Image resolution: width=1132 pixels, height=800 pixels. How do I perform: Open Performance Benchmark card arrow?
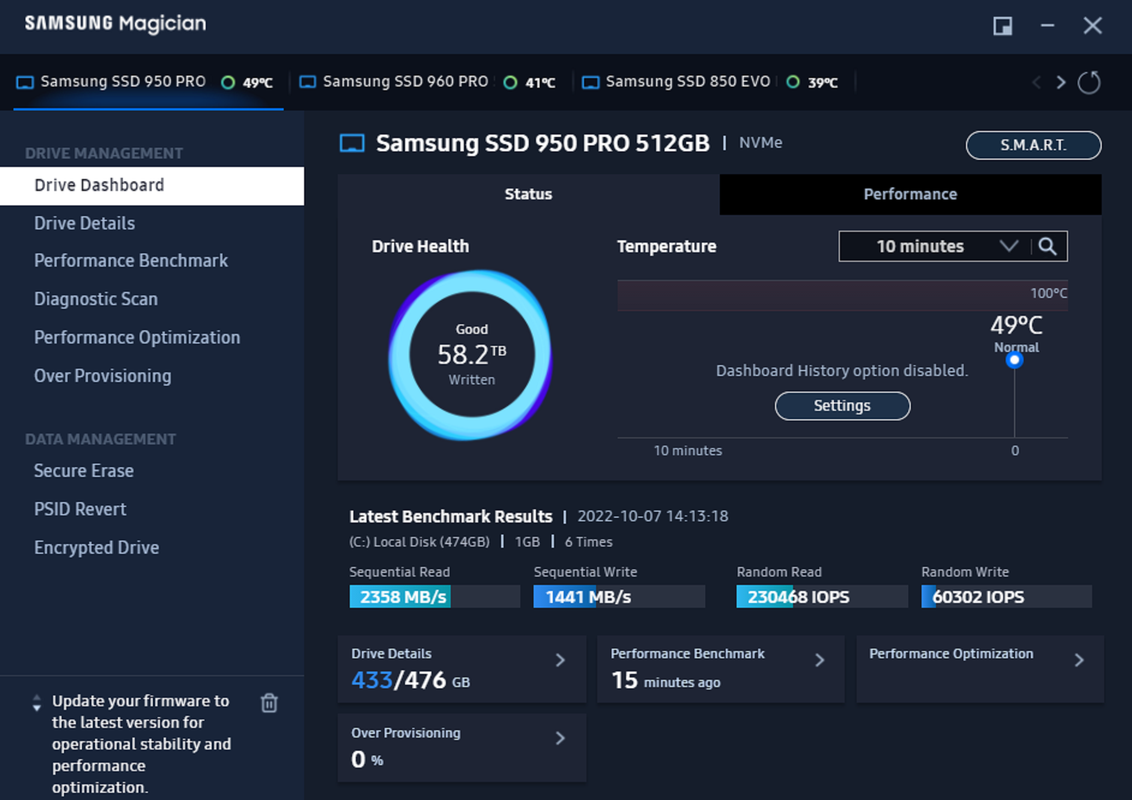(x=819, y=660)
